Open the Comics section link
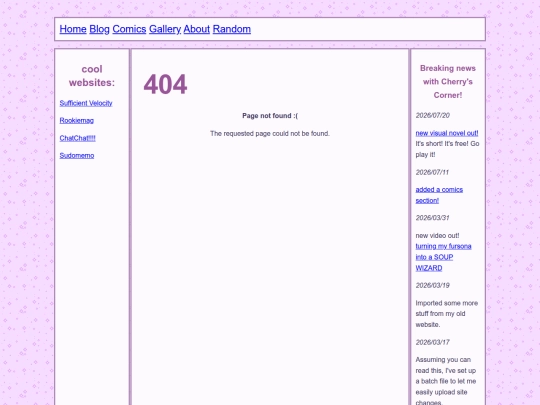This screenshot has width=540, height=405. 129,29
